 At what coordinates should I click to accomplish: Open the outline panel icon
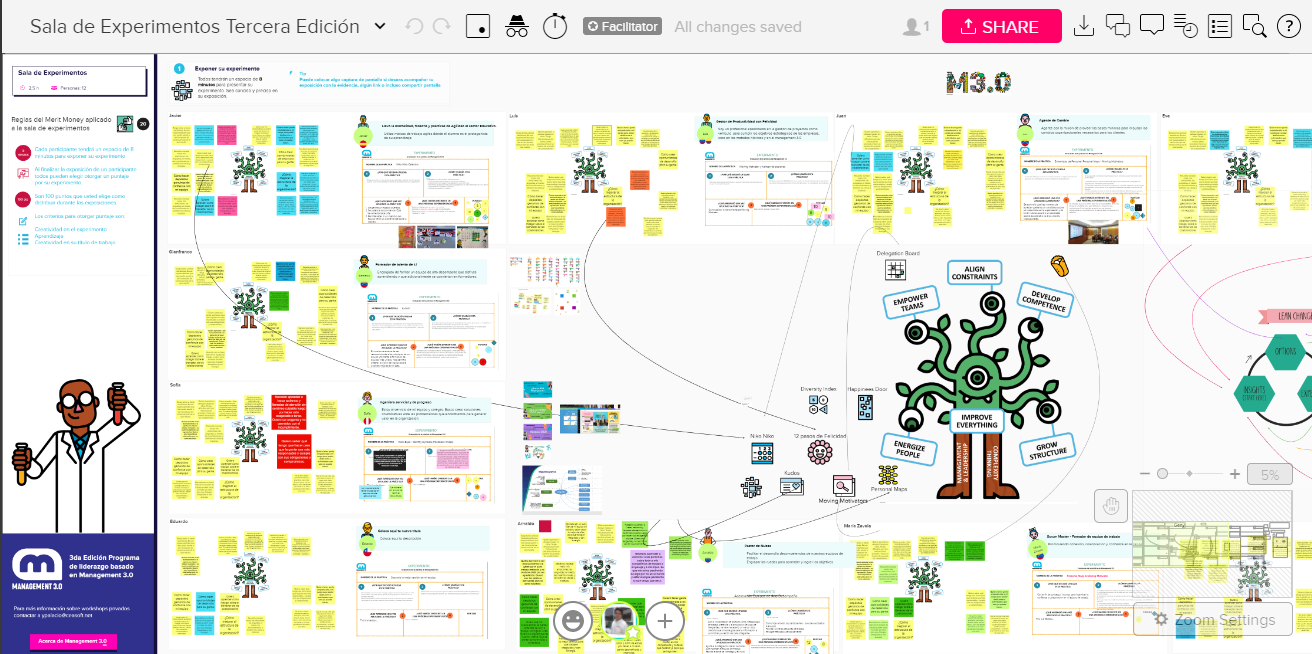[1220, 27]
